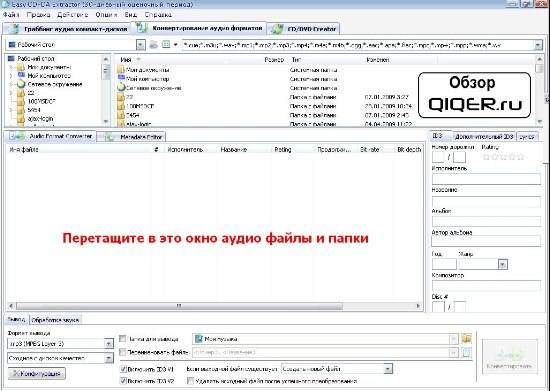
Task: Toggle Переименовать файлы checkbox
Action: point(122,352)
